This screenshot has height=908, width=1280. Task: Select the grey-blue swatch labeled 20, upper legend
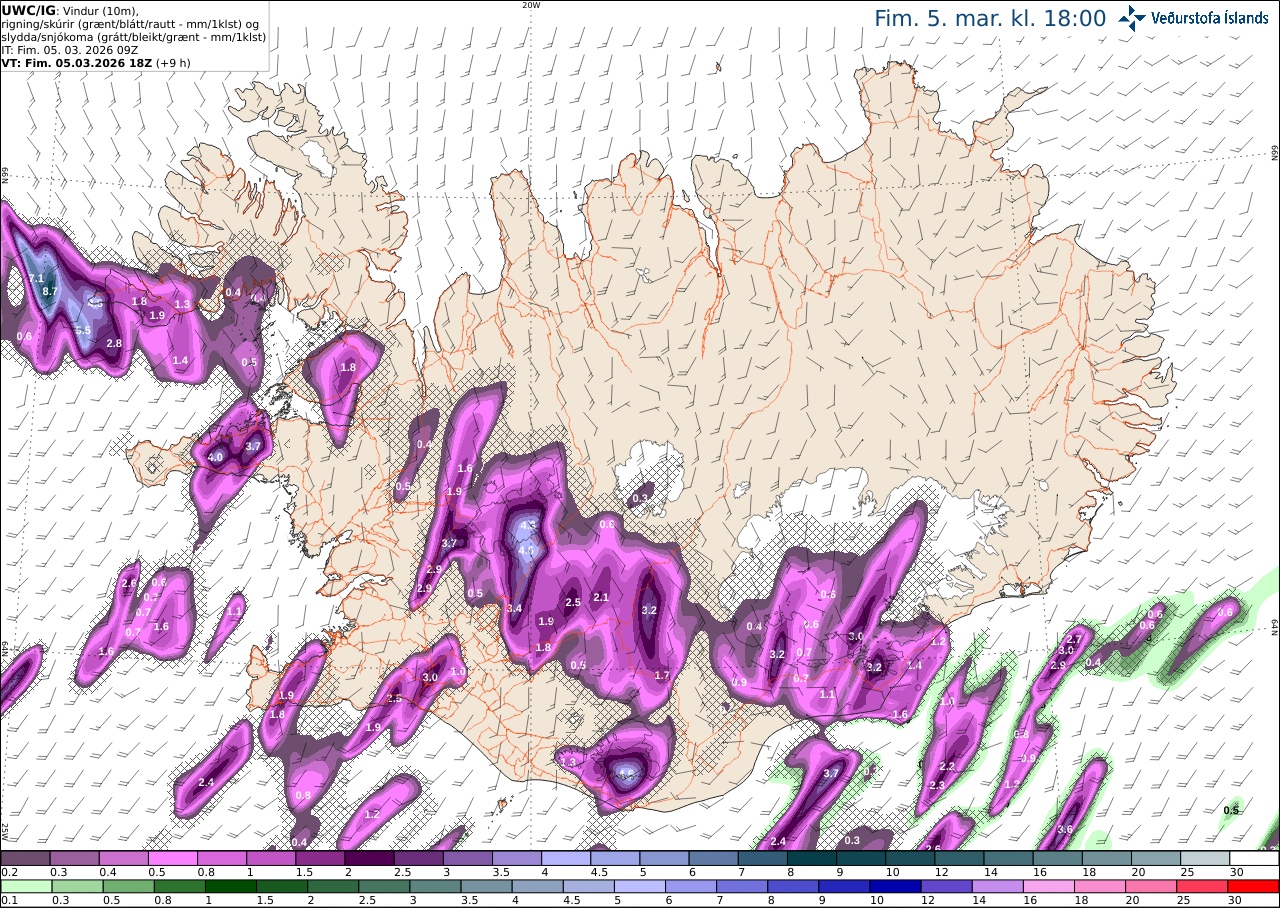[x=1157, y=858]
